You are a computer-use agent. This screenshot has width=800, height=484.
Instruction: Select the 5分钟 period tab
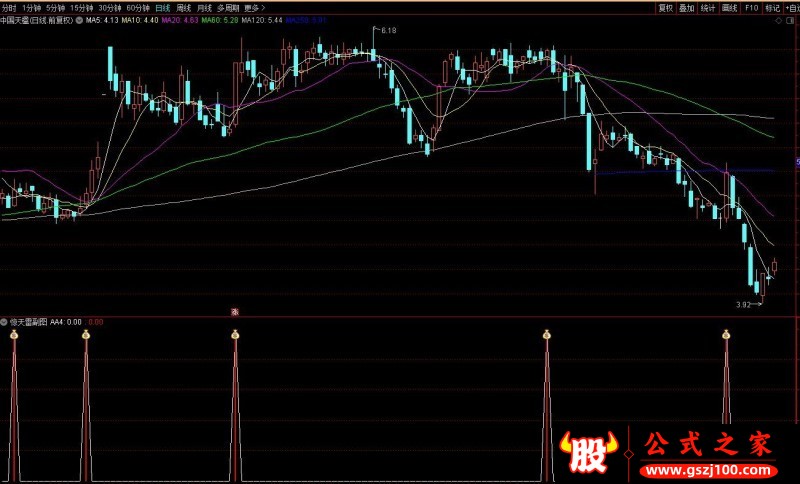[56, 8]
